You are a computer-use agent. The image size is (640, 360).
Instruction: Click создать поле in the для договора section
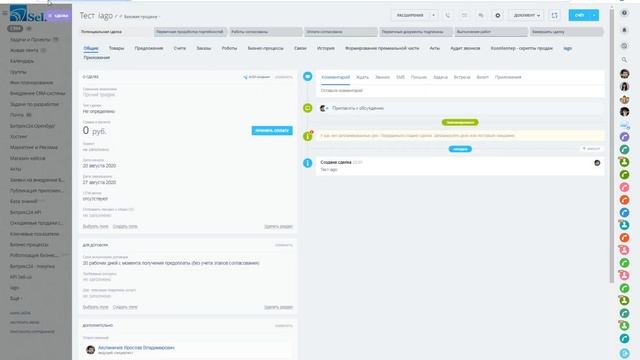pos(125,307)
